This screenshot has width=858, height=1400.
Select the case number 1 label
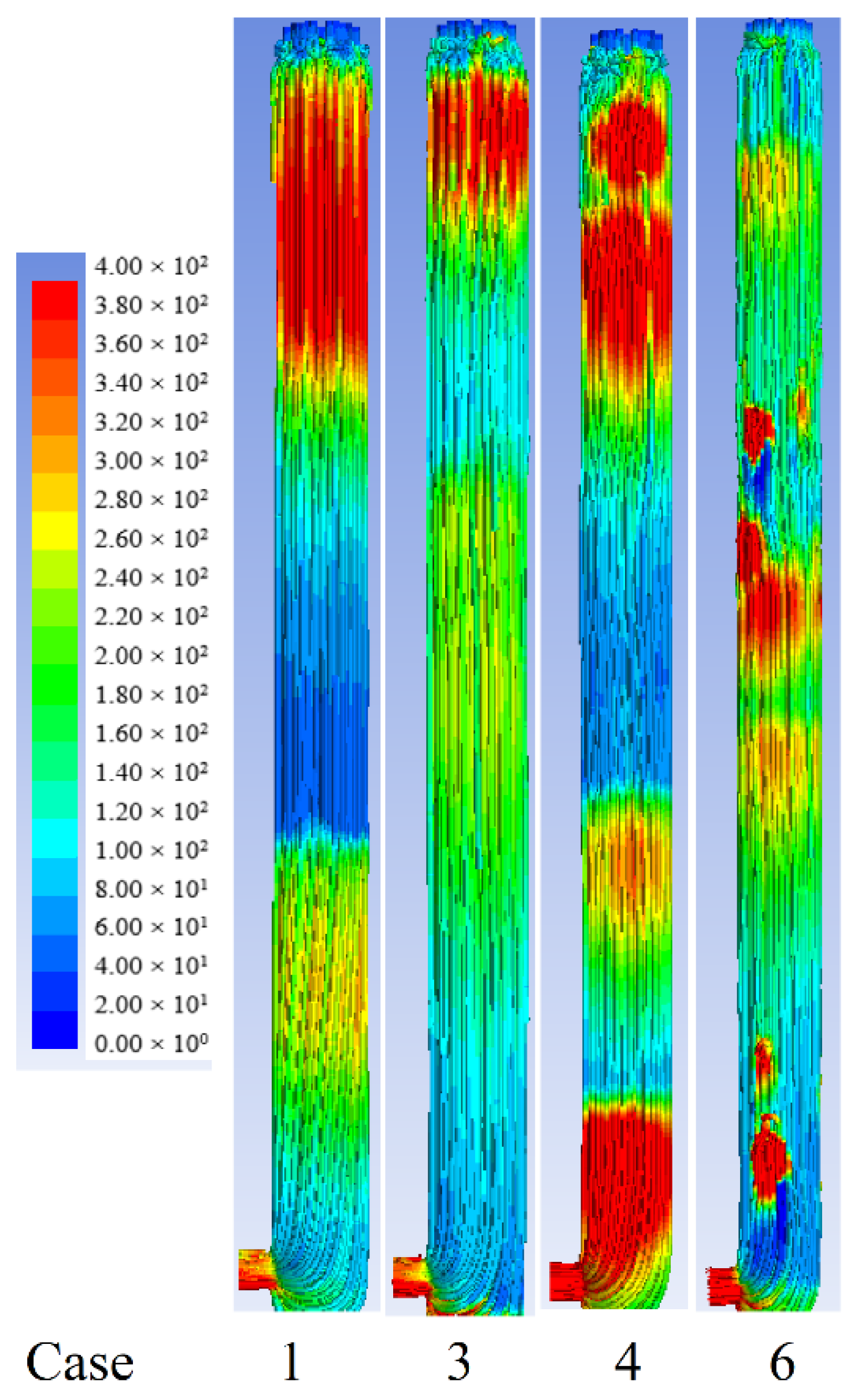click(291, 1361)
